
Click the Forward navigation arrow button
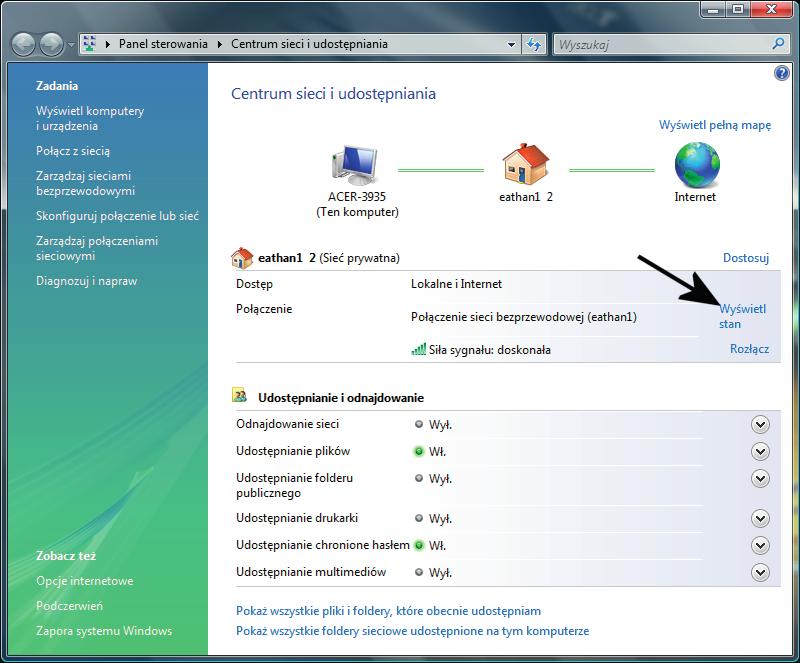(52, 45)
